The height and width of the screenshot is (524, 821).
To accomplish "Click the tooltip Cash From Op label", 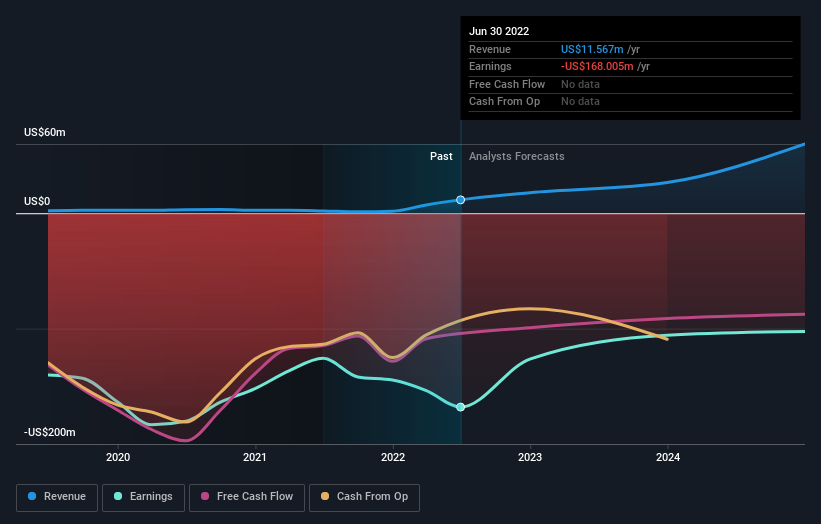I will tap(504, 102).
